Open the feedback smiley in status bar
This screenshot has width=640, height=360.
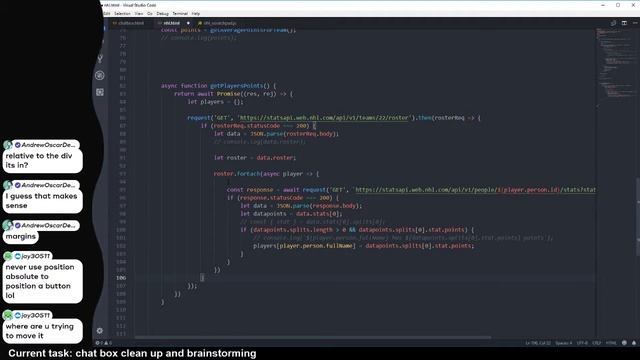pyautogui.click(x=624, y=343)
